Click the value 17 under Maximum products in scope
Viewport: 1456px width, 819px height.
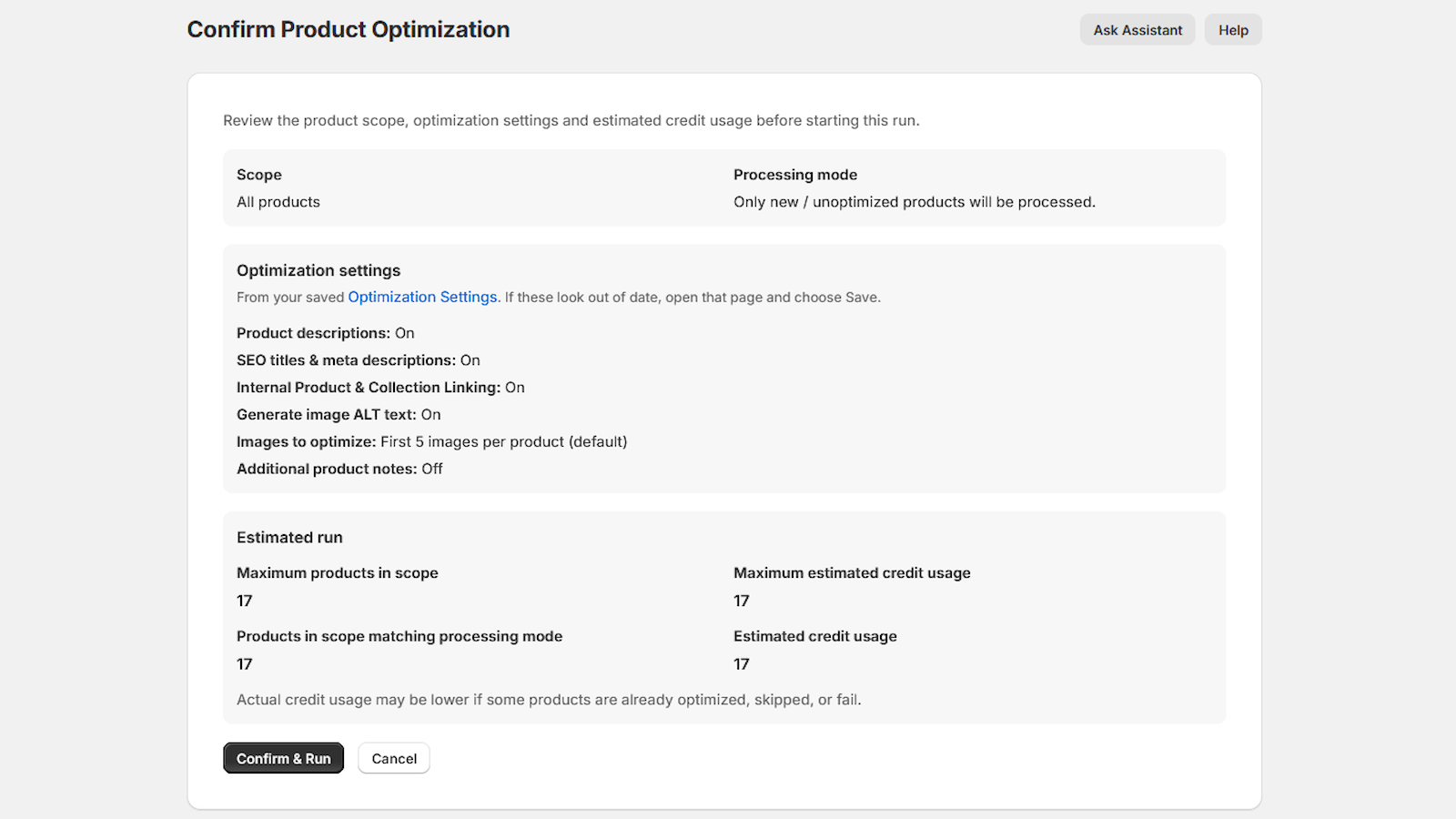[245, 601]
